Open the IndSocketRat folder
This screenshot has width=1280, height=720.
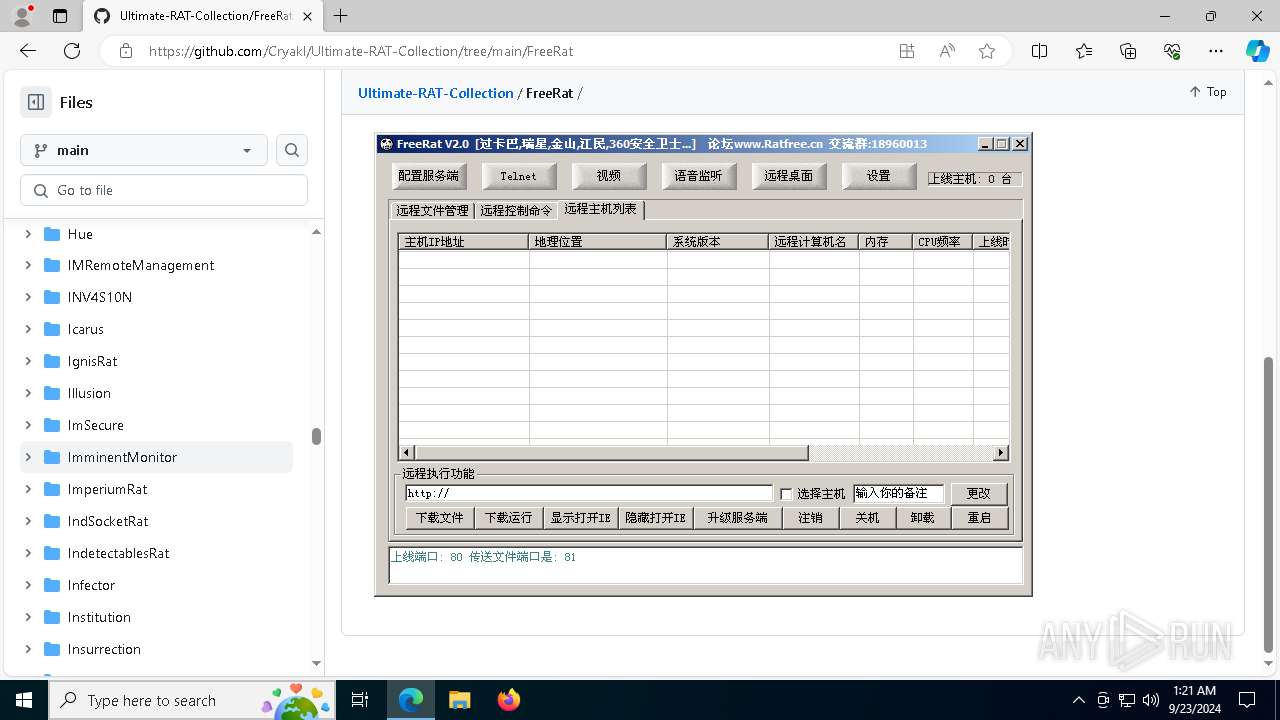point(108,521)
